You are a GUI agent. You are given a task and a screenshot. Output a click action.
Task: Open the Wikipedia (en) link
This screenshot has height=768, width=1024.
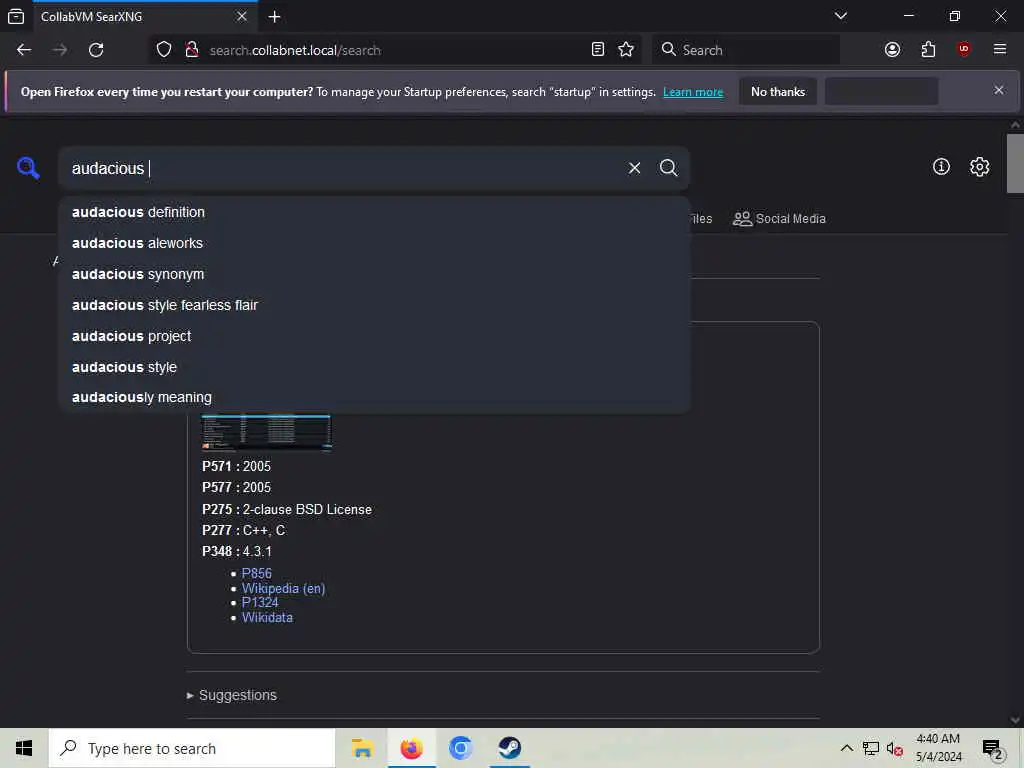283,588
